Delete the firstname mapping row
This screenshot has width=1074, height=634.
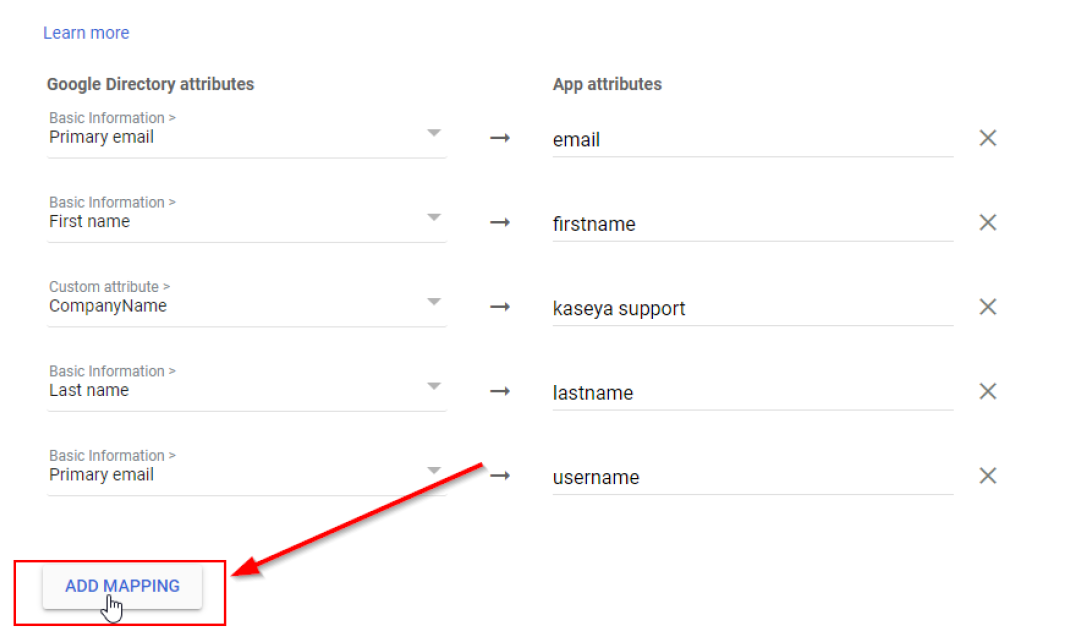pyautogui.click(x=987, y=222)
